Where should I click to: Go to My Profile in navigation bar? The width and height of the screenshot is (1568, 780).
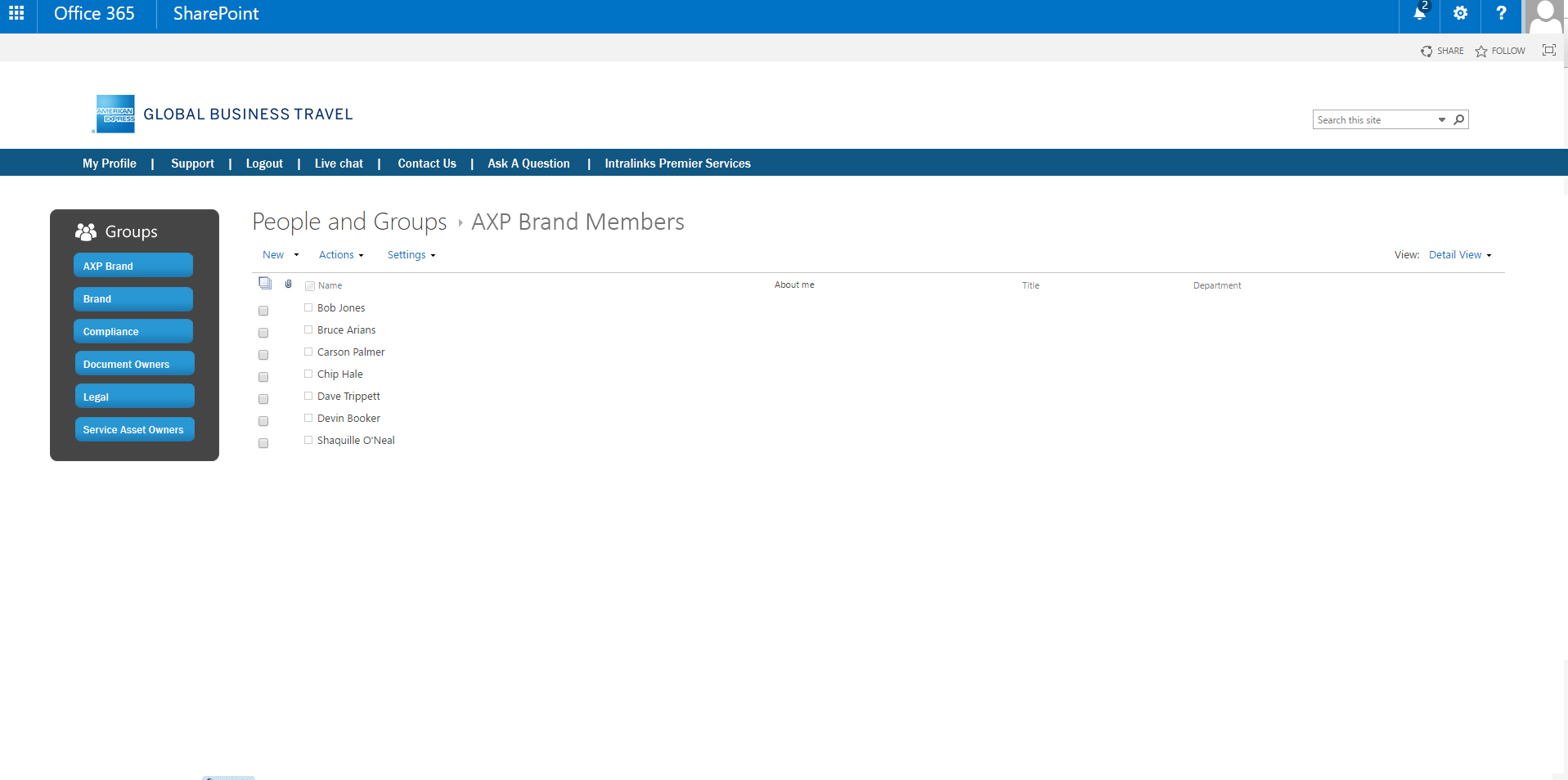(x=110, y=164)
